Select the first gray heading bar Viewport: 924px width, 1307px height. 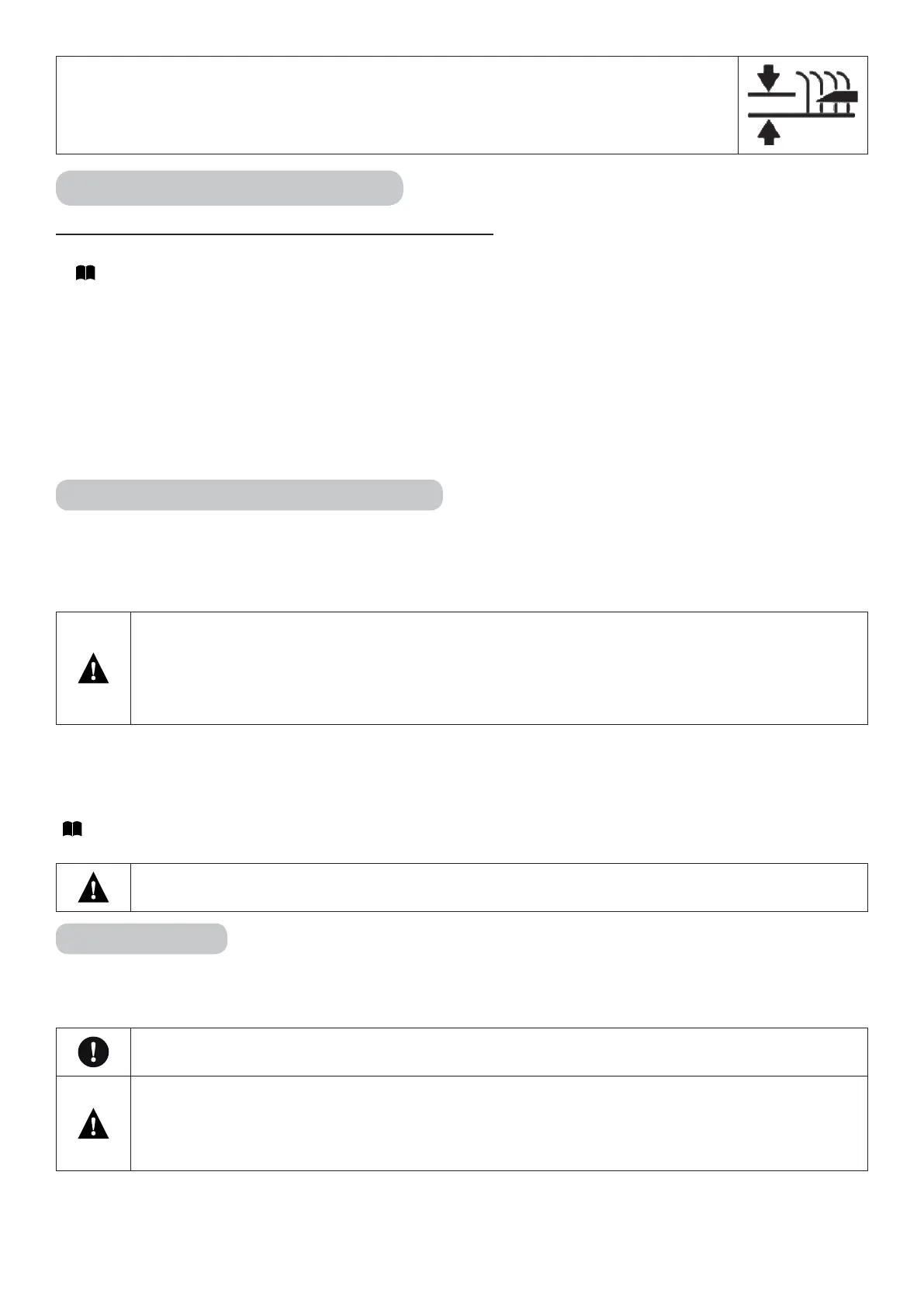coord(229,188)
